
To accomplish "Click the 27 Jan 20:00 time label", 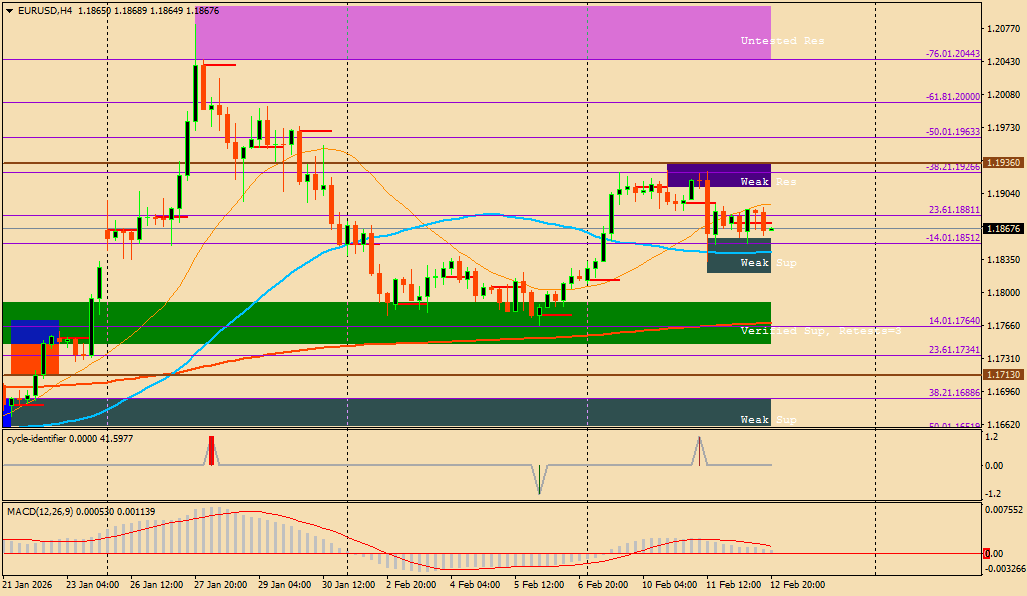I will pos(220,584).
